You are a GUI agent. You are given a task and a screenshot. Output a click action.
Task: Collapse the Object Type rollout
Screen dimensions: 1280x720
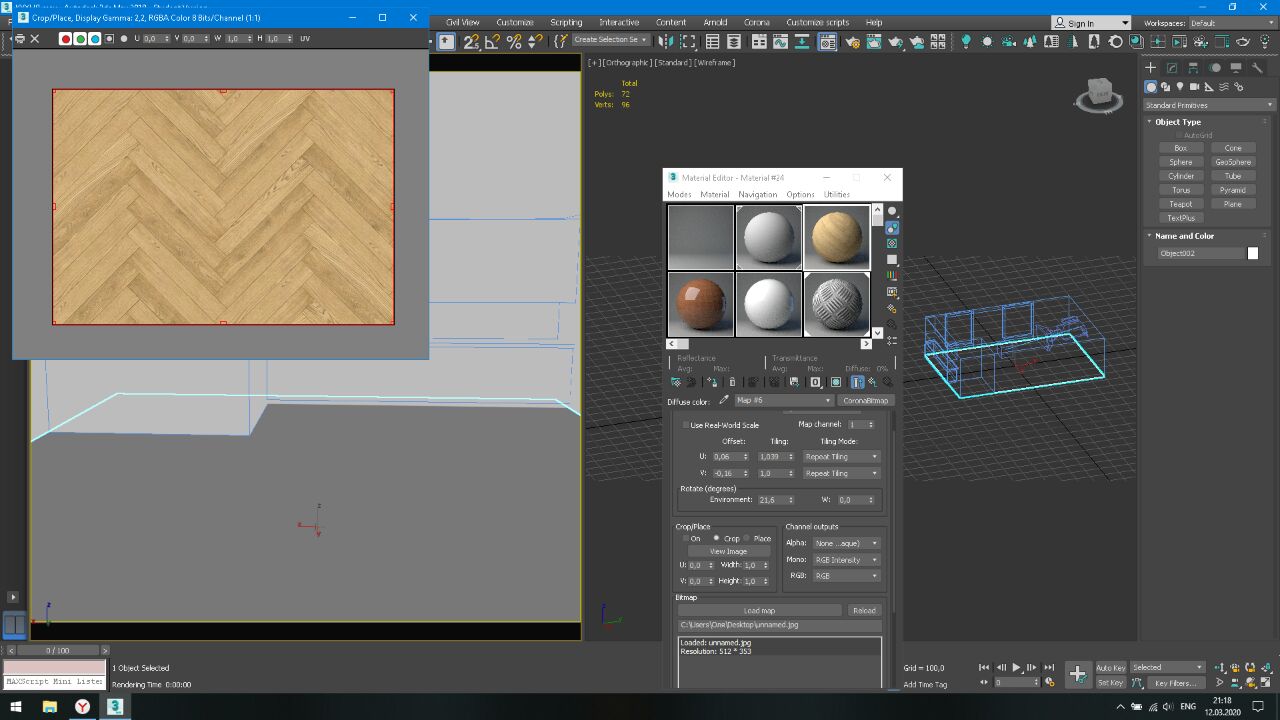point(1178,122)
